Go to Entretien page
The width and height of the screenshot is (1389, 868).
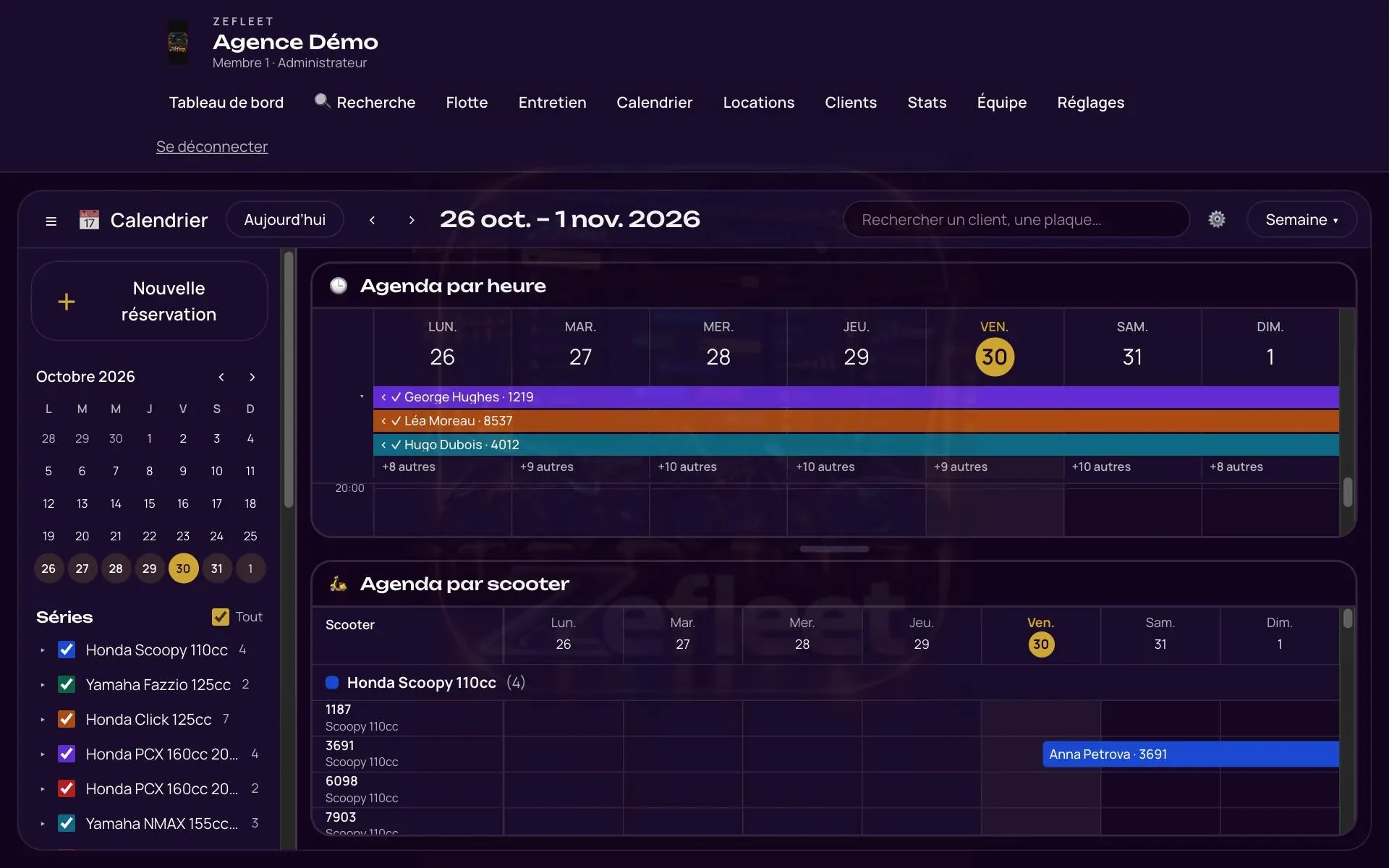pos(552,103)
